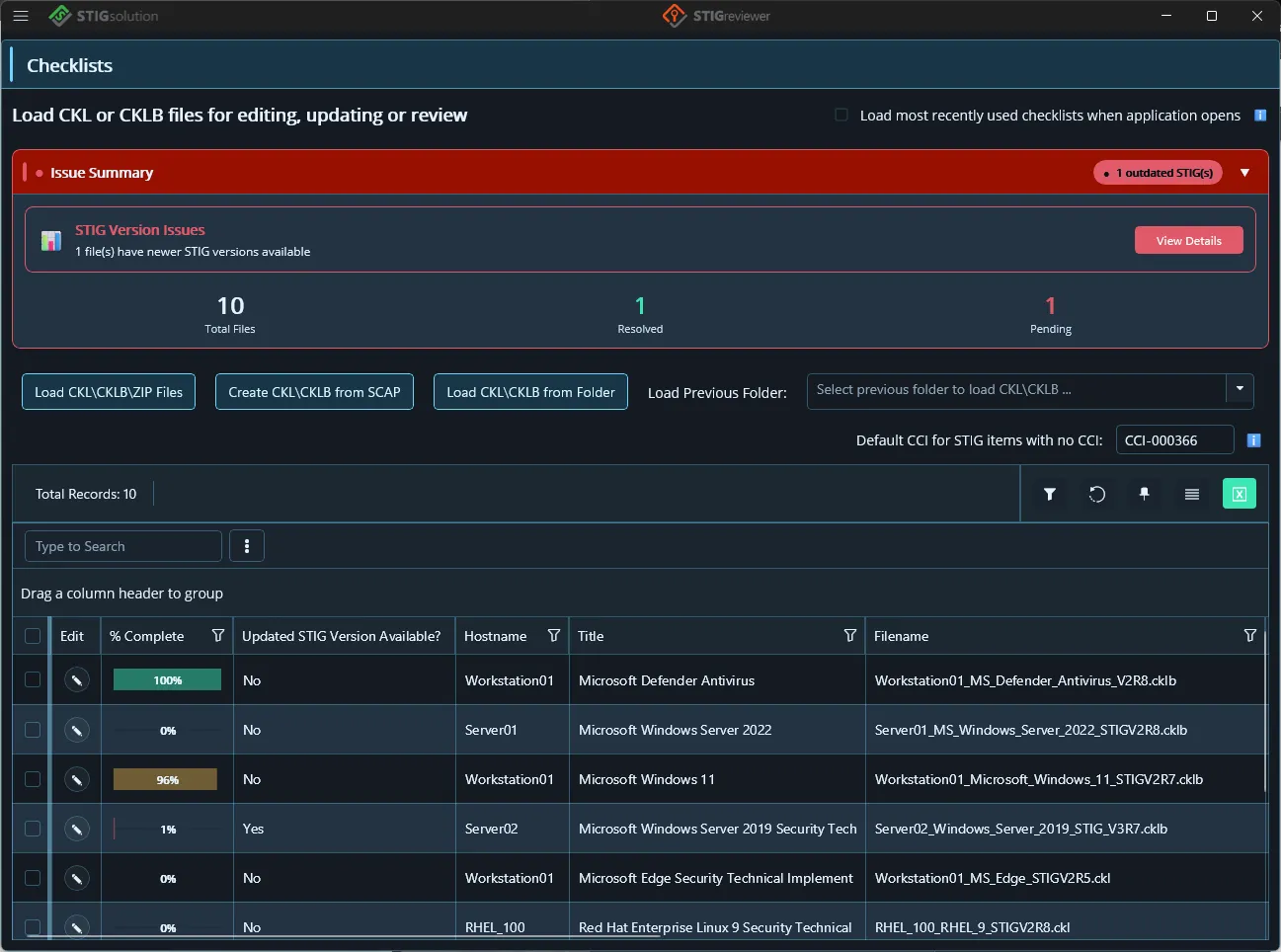Click filename Server02_Windows_Server_2019_STIG_V3R7.cklb

tap(1021, 829)
